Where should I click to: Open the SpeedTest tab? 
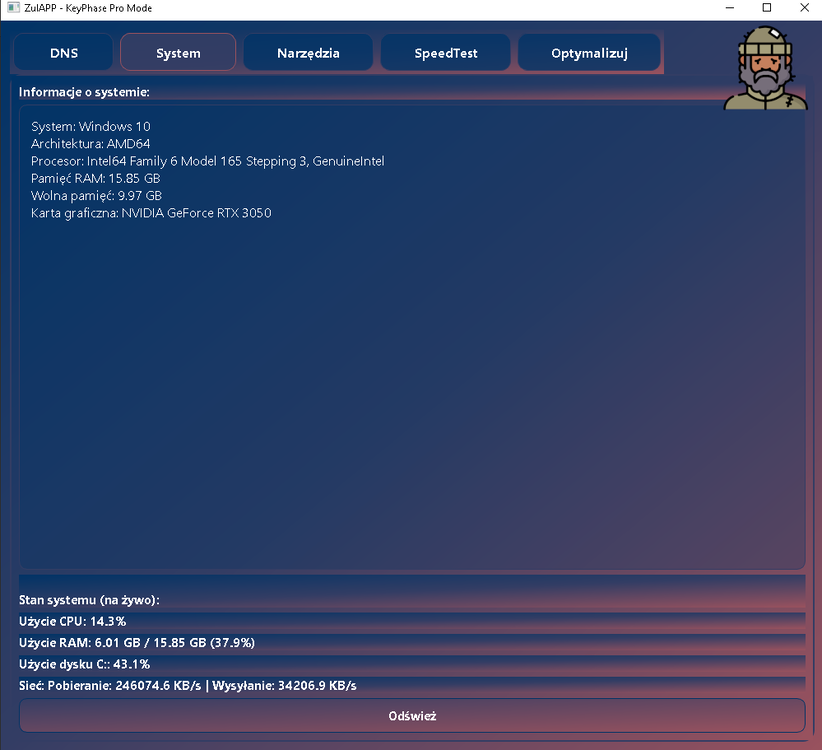[x=446, y=52]
